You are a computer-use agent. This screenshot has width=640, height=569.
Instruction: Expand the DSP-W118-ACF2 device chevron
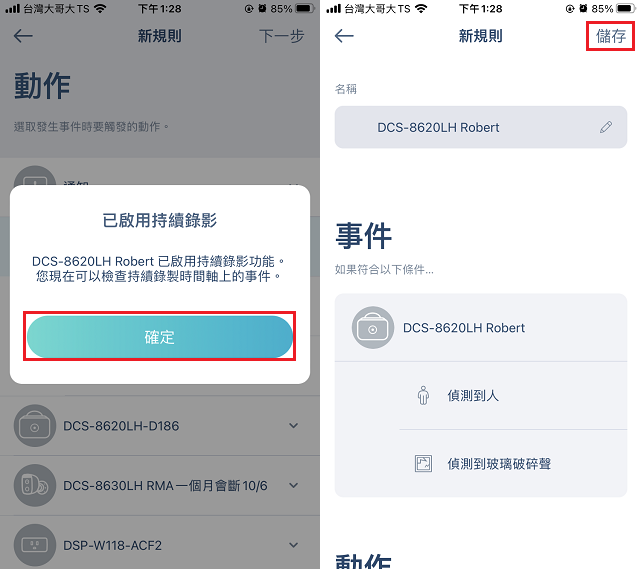293,545
